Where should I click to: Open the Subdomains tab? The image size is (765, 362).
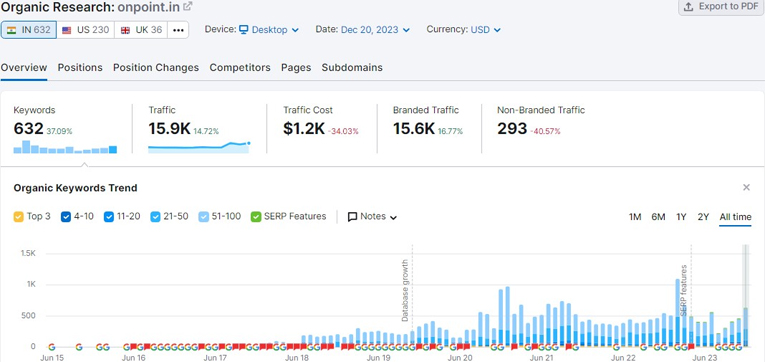(352, 68)
